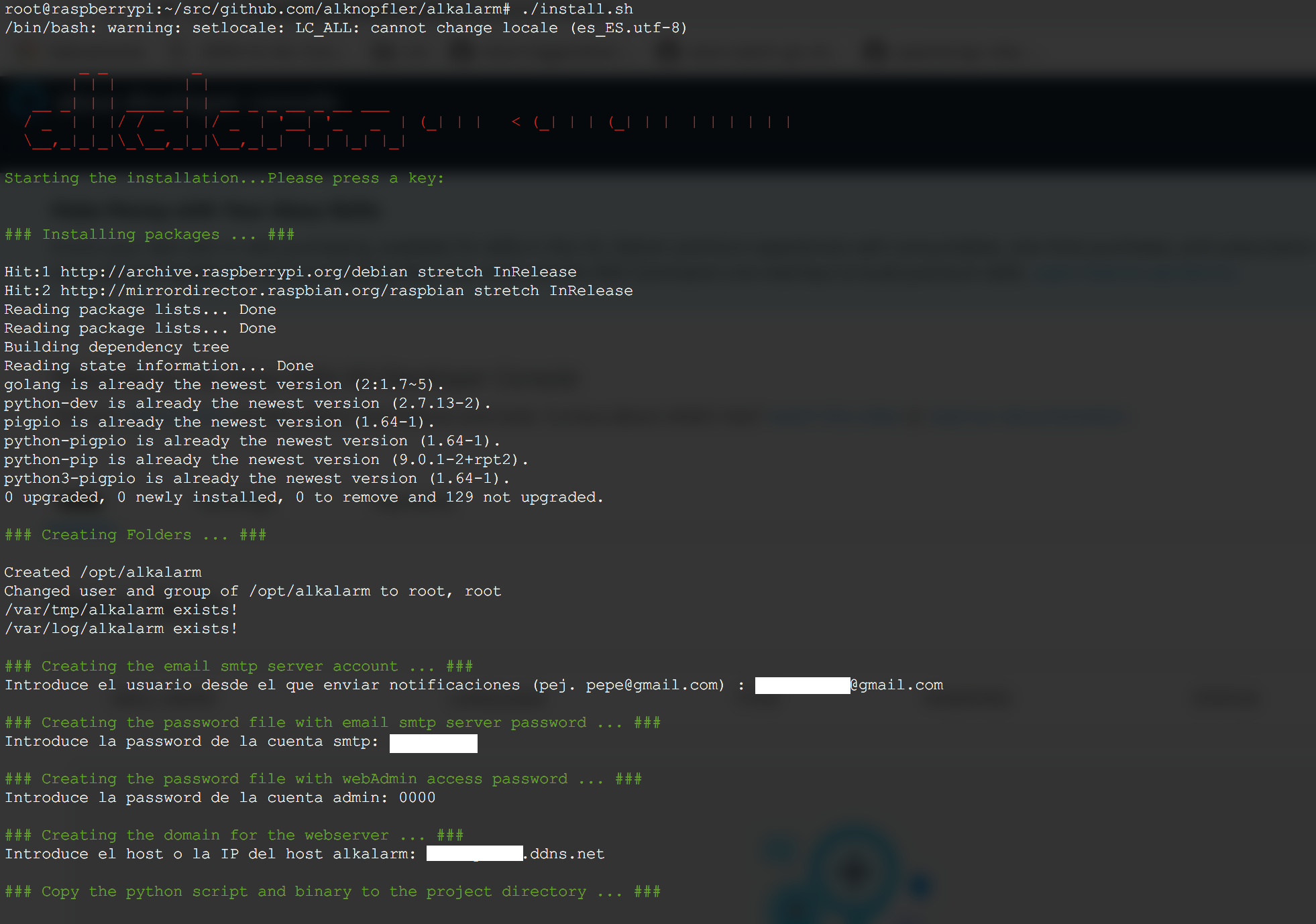Click the '0 upgraded, 0 newly installed' summary line

pos(304,498)
